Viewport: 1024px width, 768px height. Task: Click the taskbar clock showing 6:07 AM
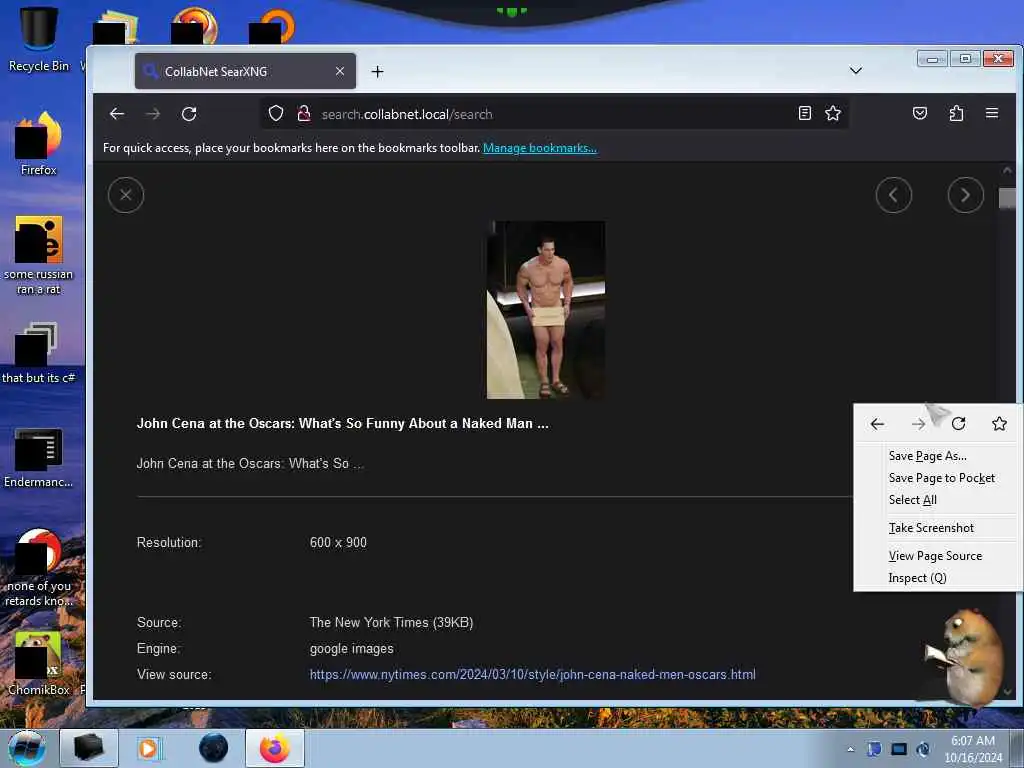[x=973, y=749]
